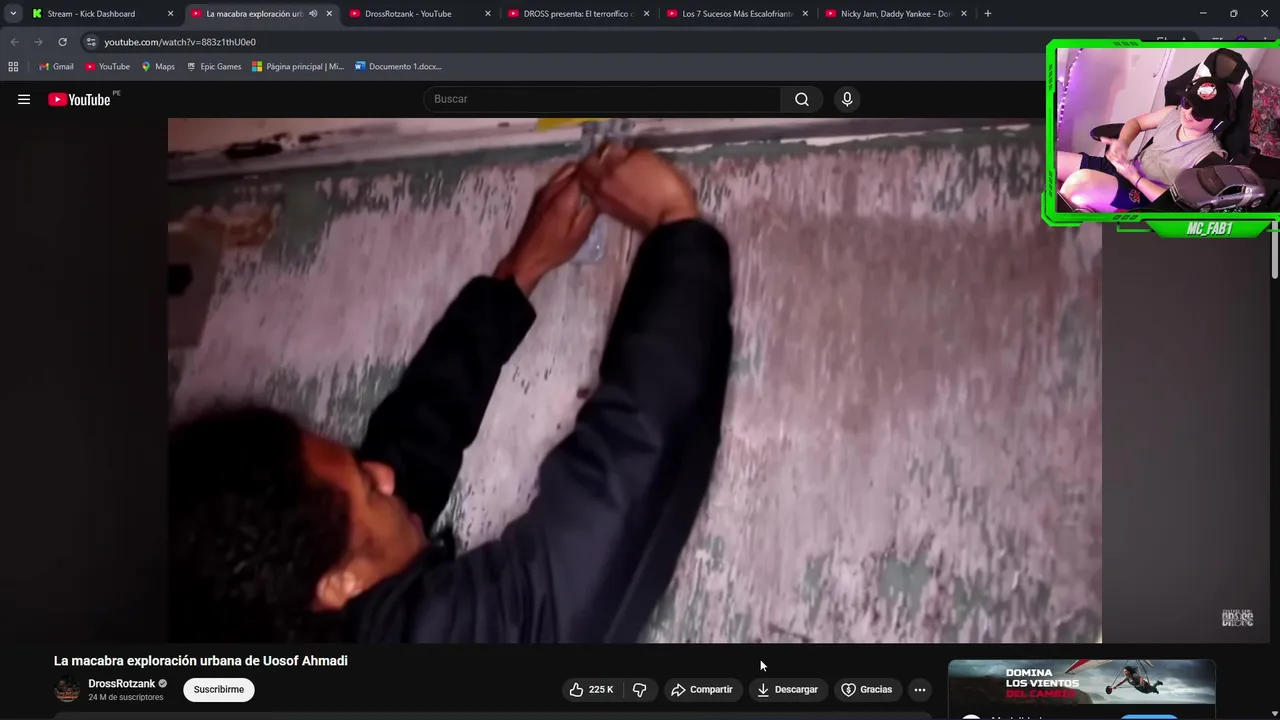
Task: Open more actions three-dot menu
Action: pos(920,689)
